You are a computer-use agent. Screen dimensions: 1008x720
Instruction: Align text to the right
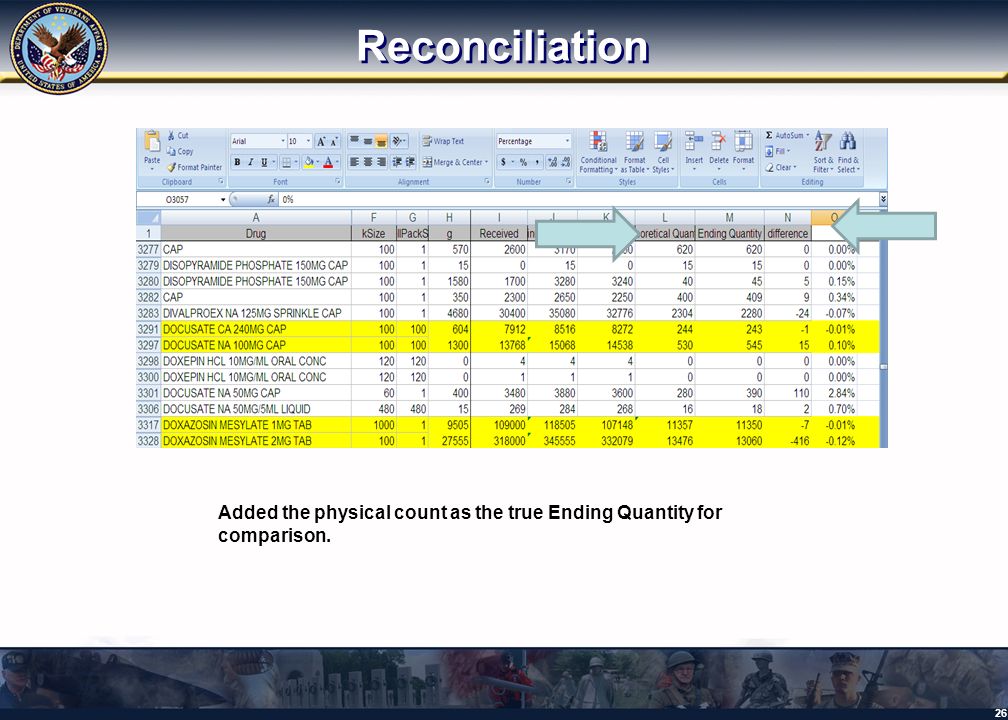pyautogui.click(x=381, y=162)
